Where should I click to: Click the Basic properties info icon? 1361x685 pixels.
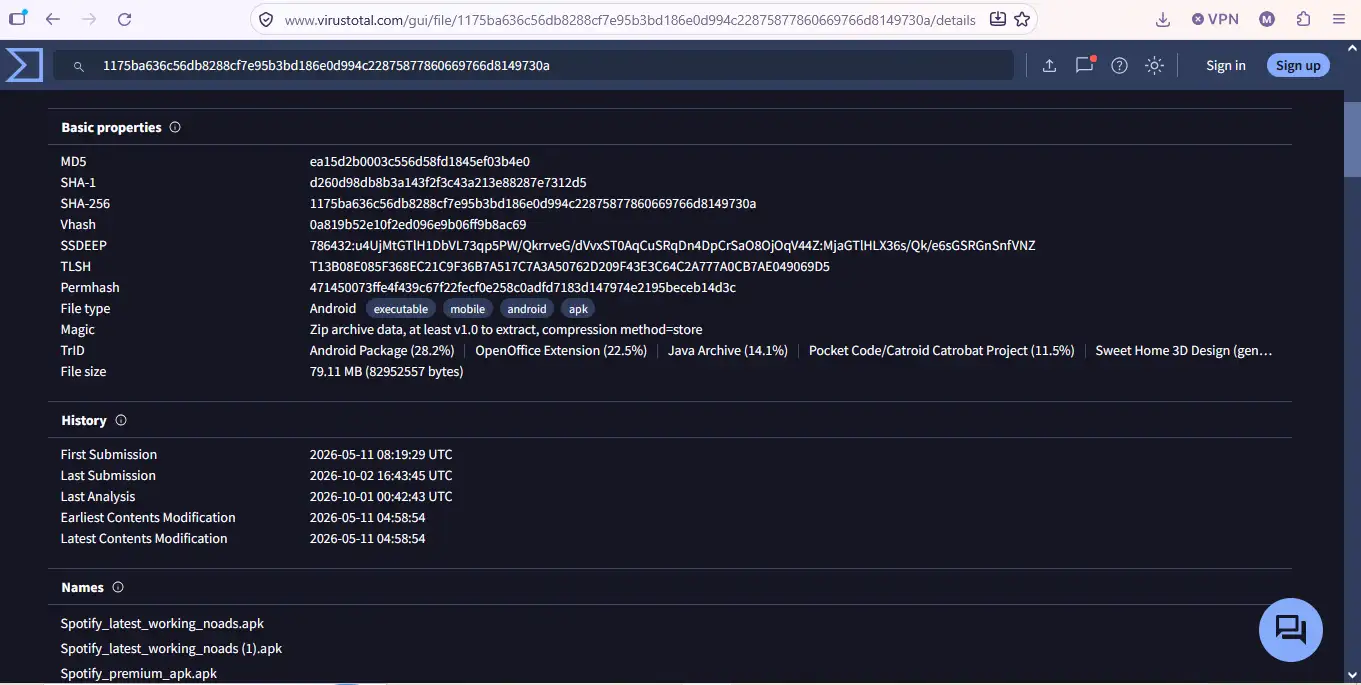175,127
